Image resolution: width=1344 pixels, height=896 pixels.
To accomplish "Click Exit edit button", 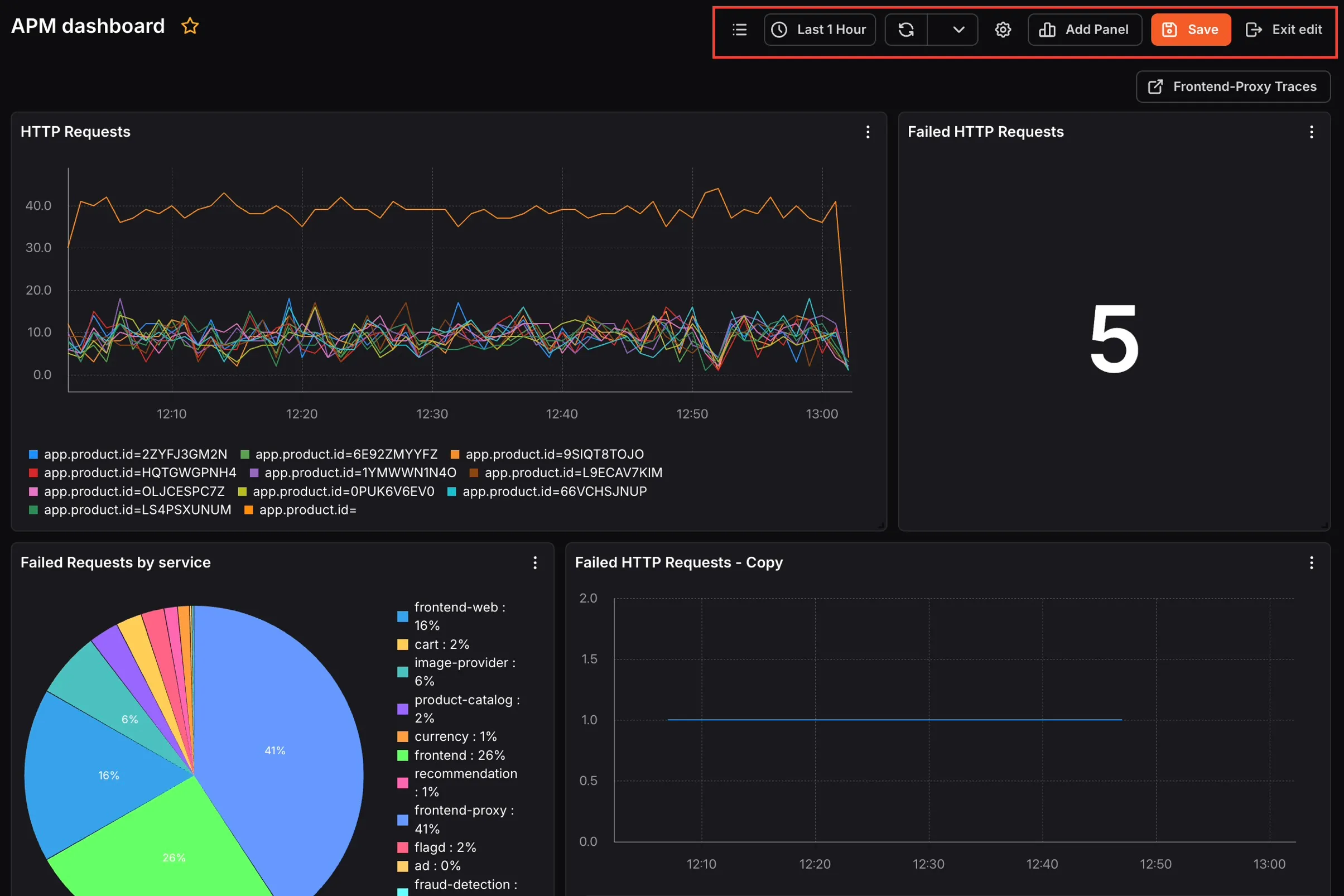I will click(1284, 30).
